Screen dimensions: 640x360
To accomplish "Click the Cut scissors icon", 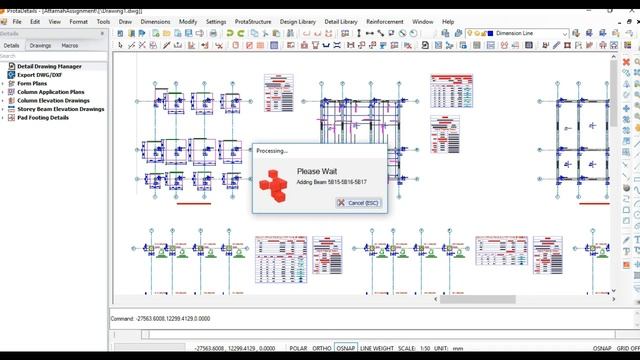I will coord(265,33).
